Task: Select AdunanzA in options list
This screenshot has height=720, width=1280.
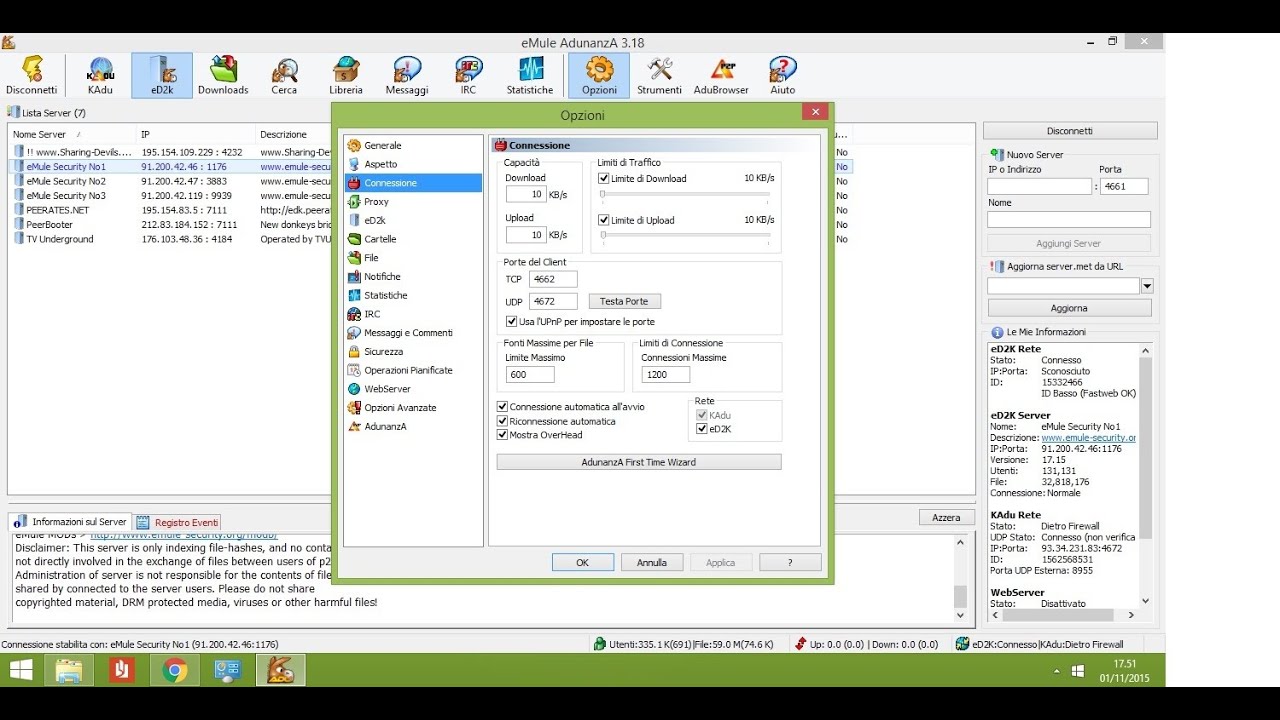Action: pos(385,426)
